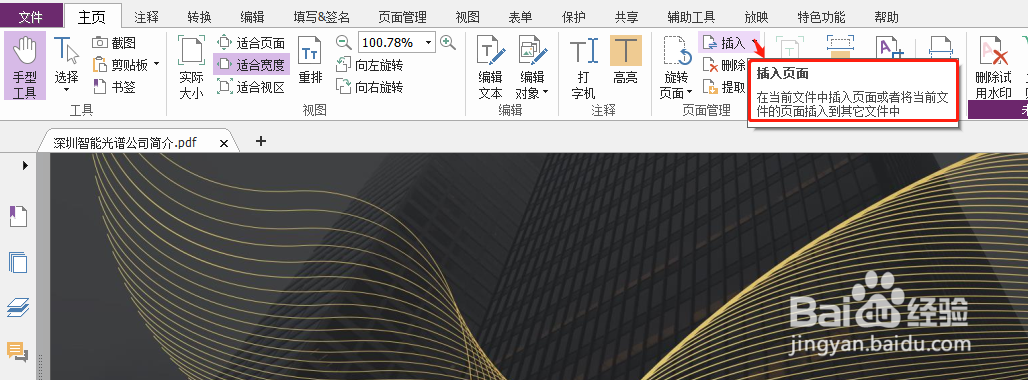Expand the 旋转页面 dropdown arrow

coord(689,92)
